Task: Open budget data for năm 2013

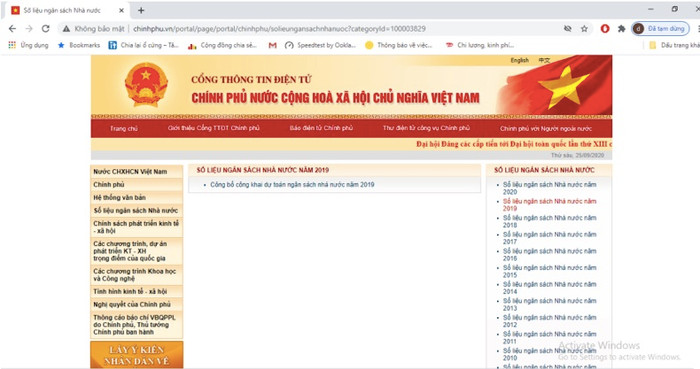Action: click(550, 304)
